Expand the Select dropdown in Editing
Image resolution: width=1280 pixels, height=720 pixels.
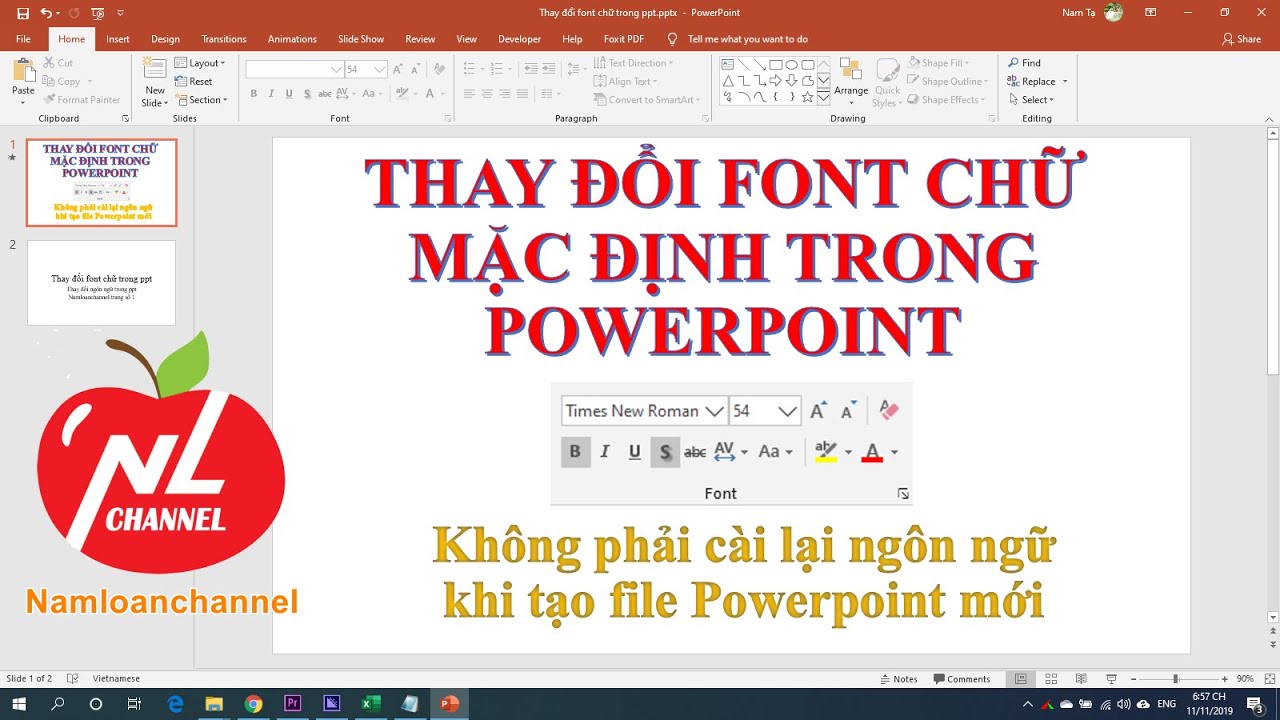click(1031, 100)
